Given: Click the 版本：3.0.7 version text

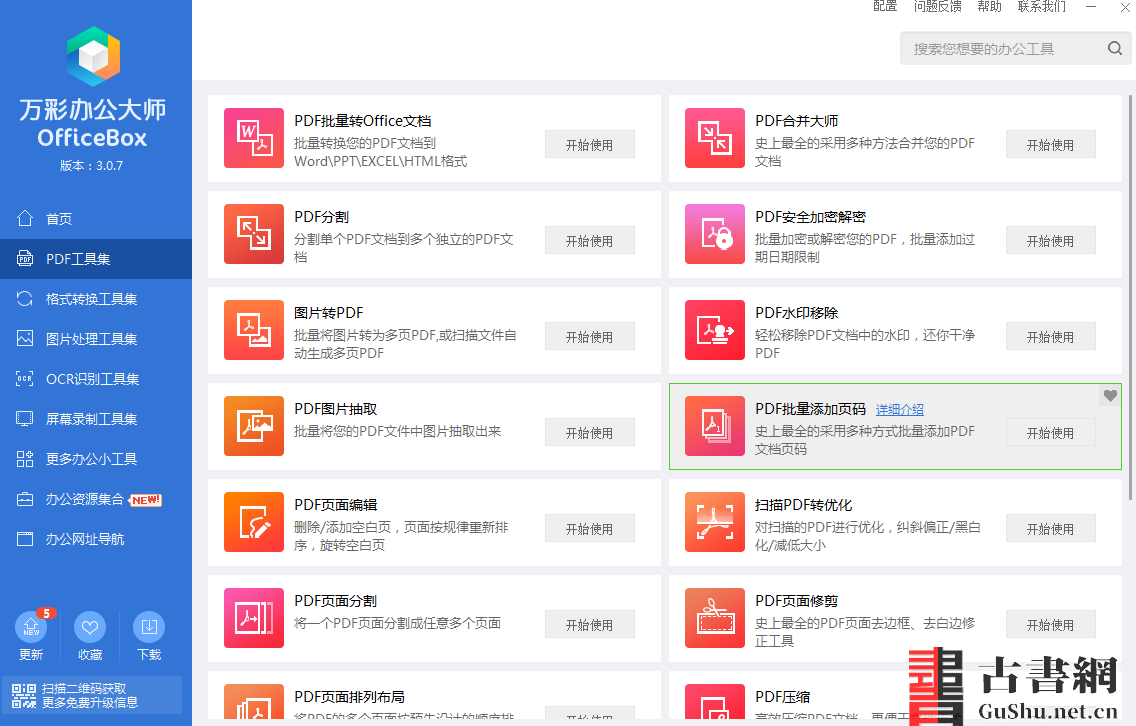Looking at the screenshot, I should 91,165.
